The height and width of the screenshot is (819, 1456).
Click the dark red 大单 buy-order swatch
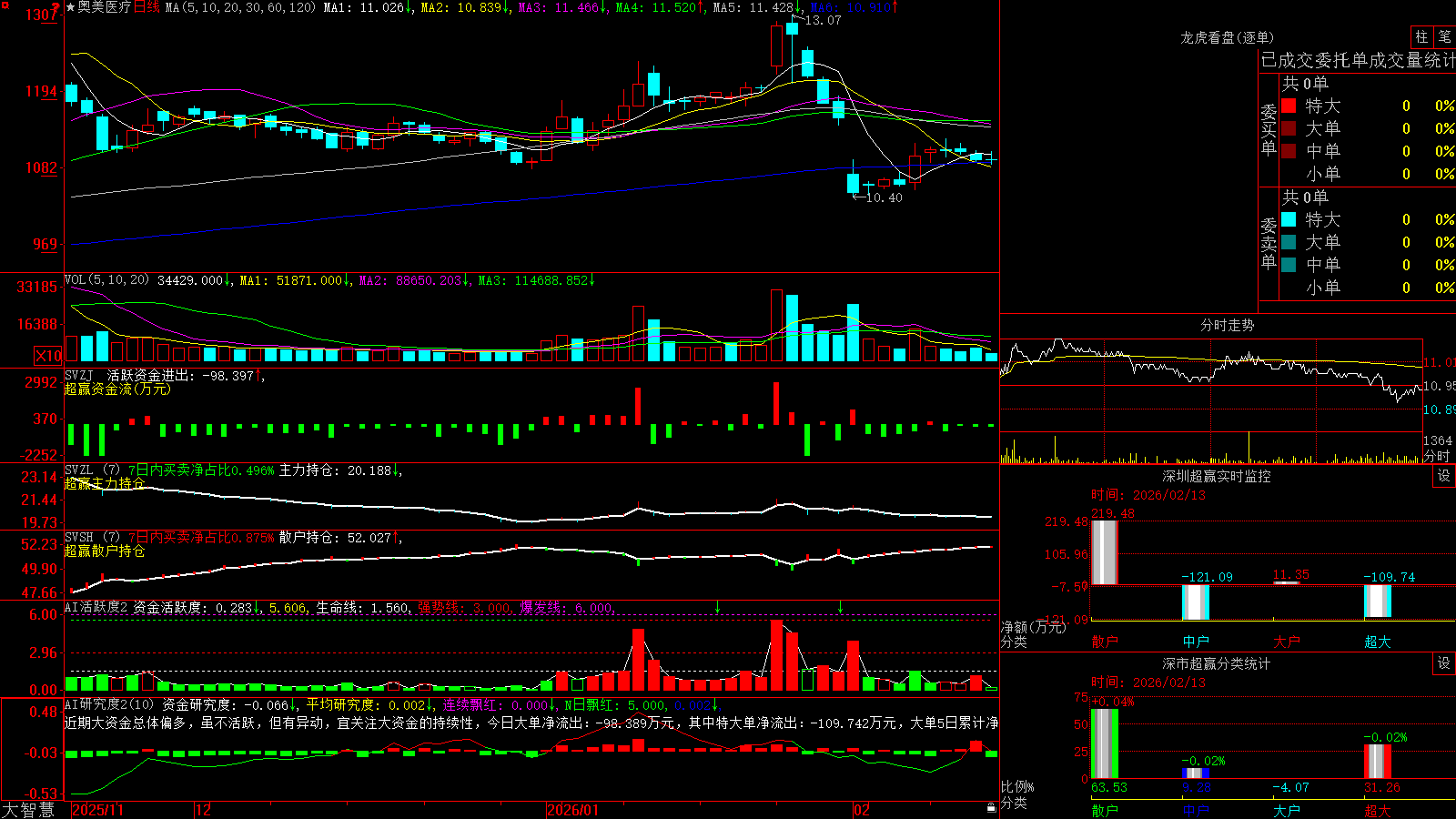pos(1289,128)
